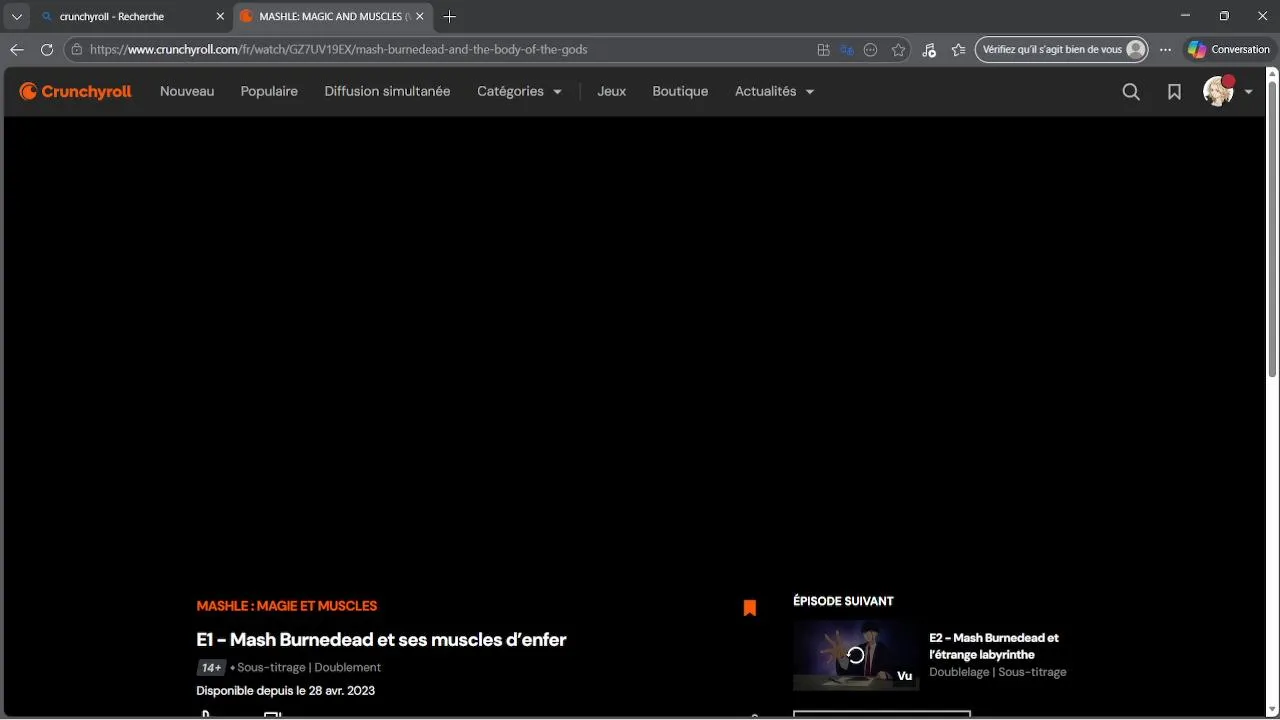
Task: Expand the Actualités dropdown
Action: click(x=774, y=91)
